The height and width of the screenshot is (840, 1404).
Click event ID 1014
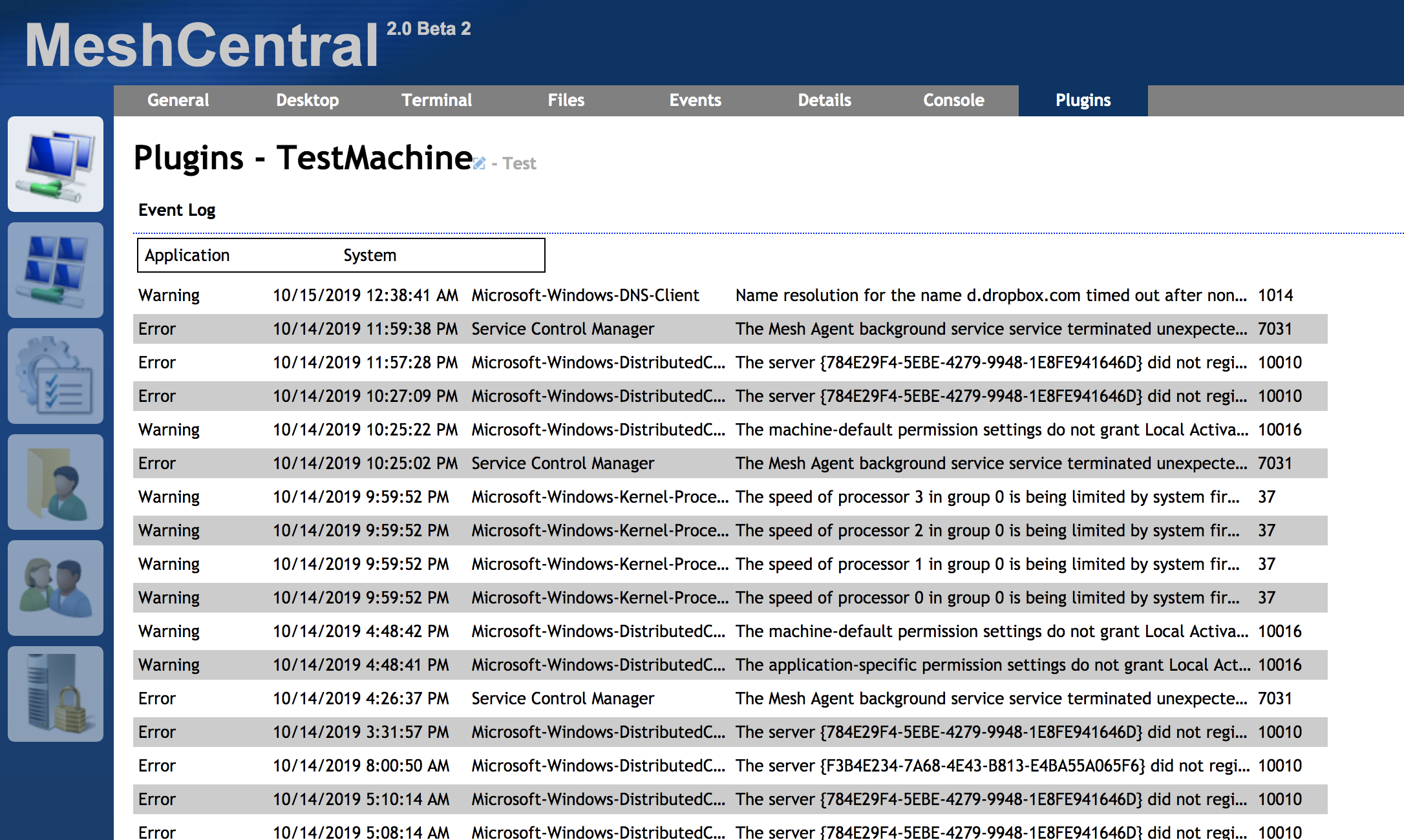[x=1275, y=295]
